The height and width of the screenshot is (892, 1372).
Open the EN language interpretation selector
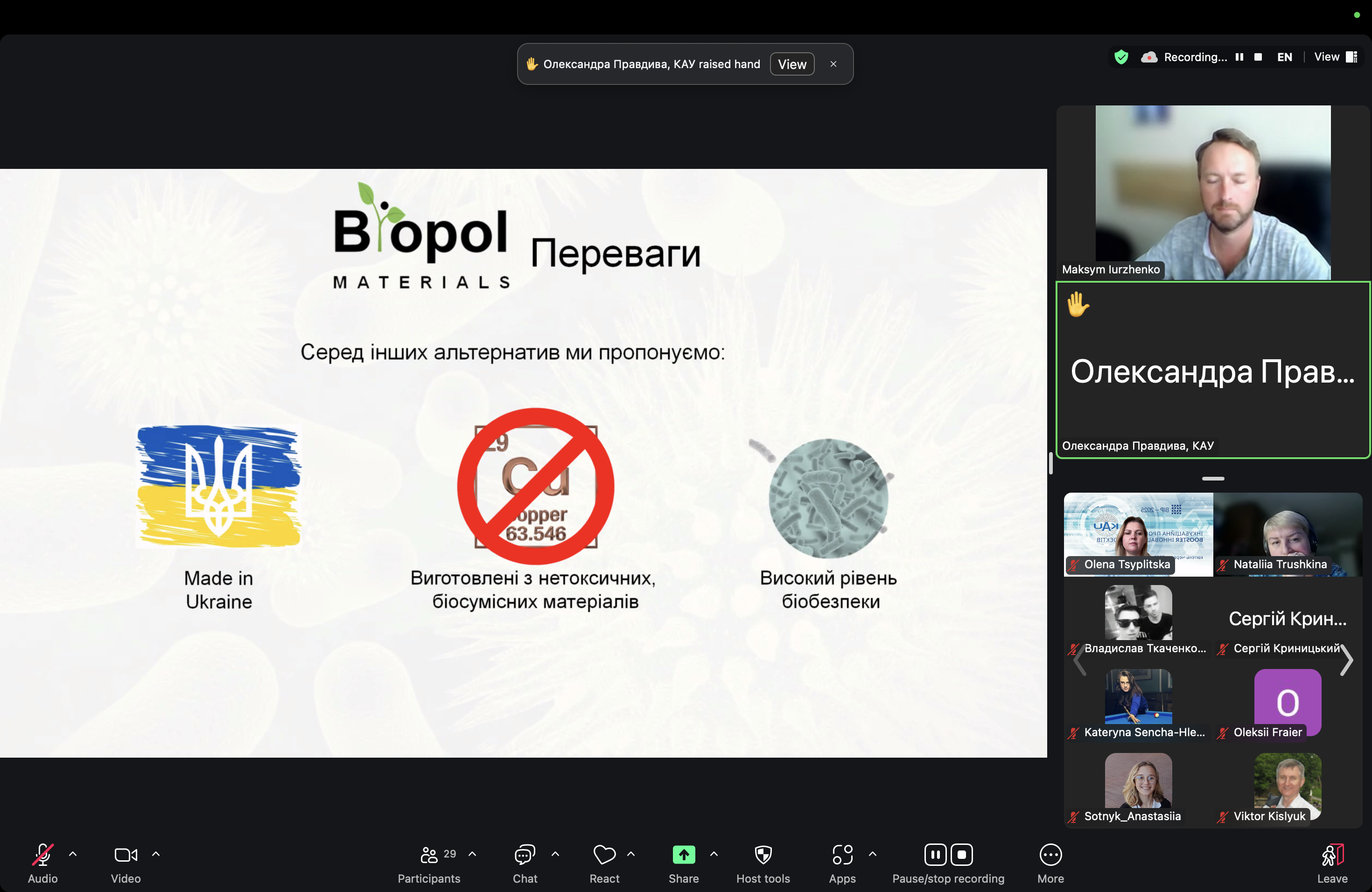tap(1284, 57)
